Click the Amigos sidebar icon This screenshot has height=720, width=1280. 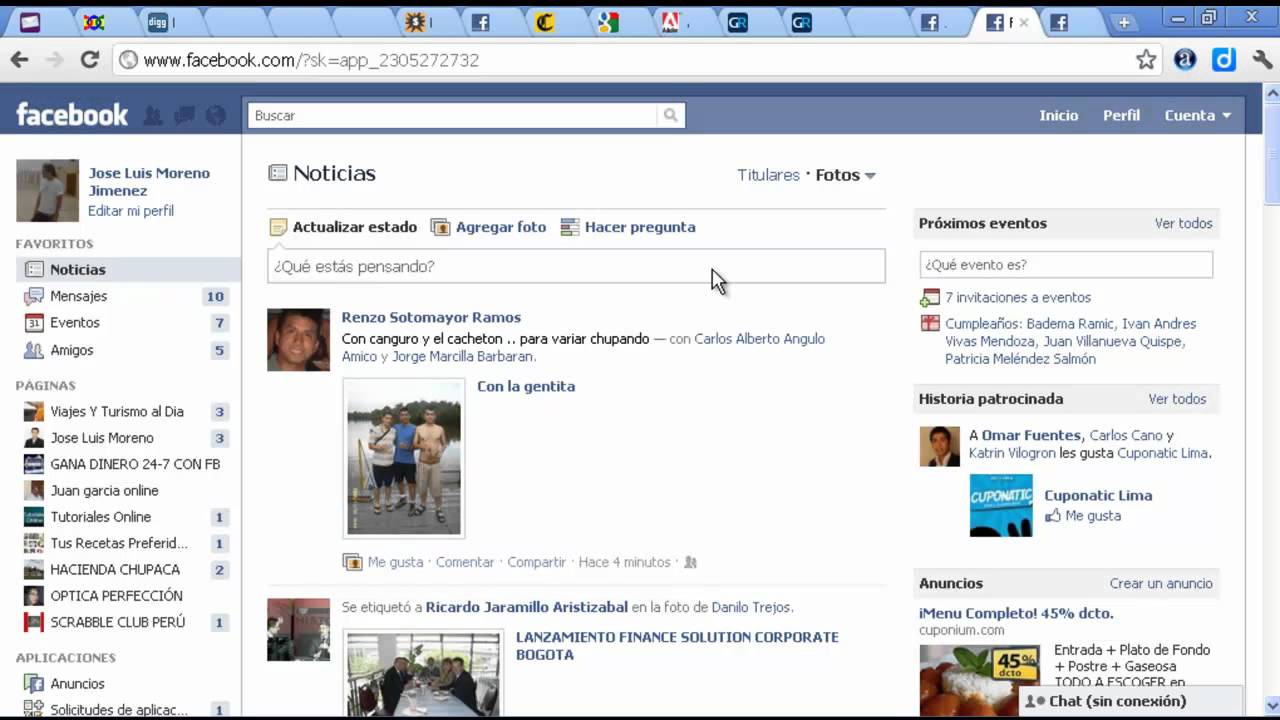pos(34,350)
